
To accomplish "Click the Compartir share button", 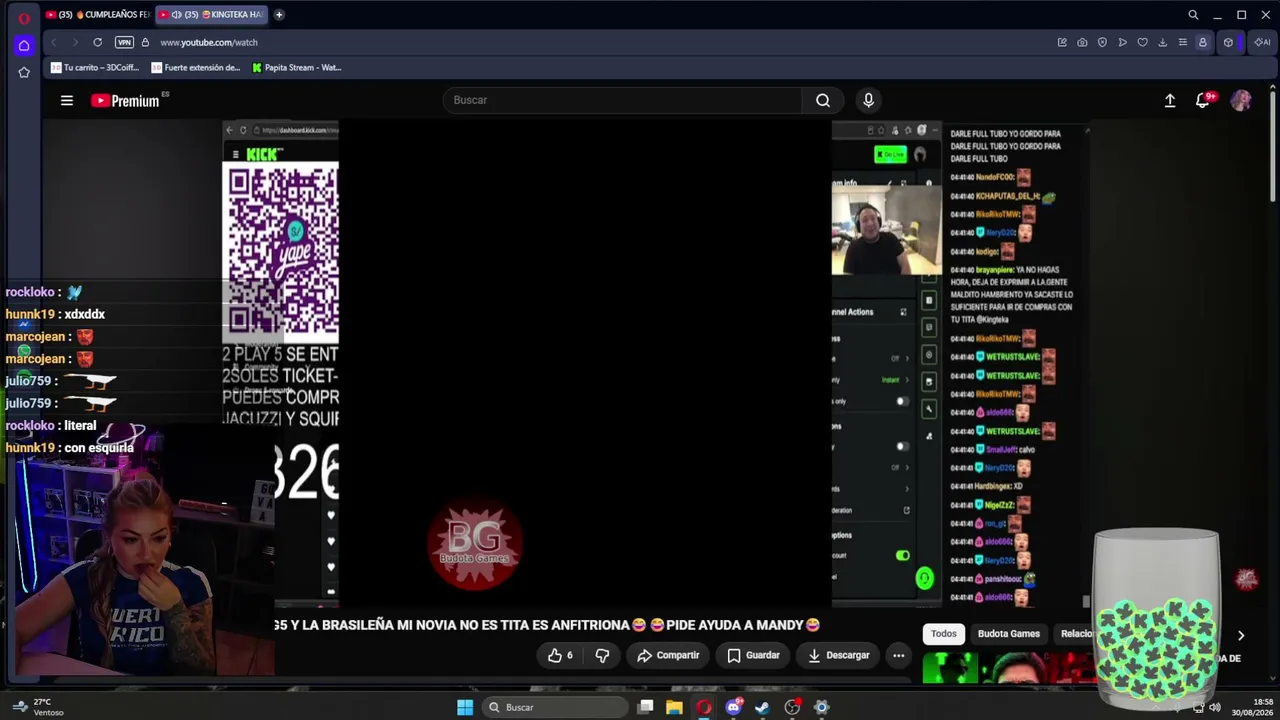I will click(668, 655).
